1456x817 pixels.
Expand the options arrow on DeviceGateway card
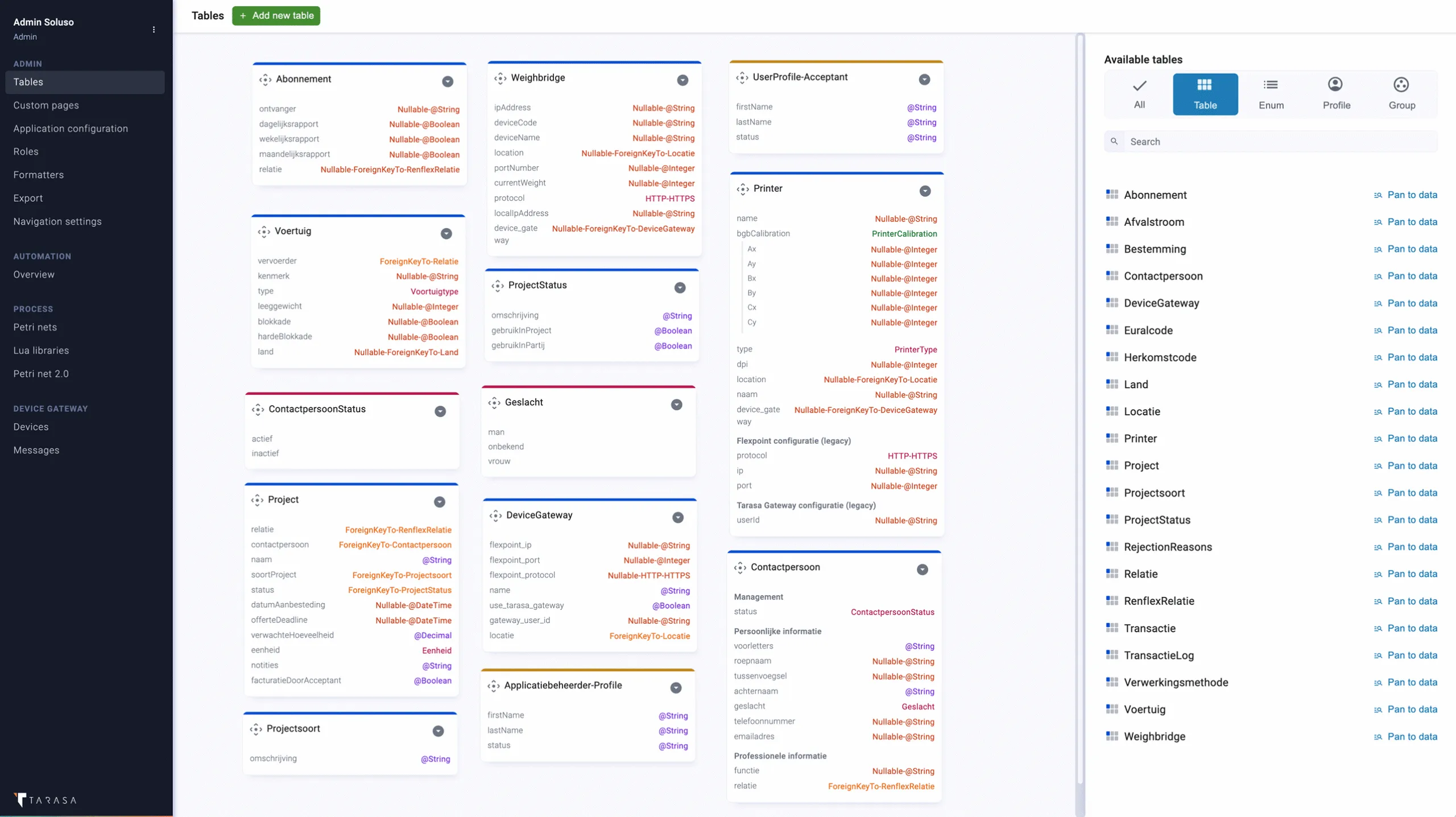pos(677,517)
